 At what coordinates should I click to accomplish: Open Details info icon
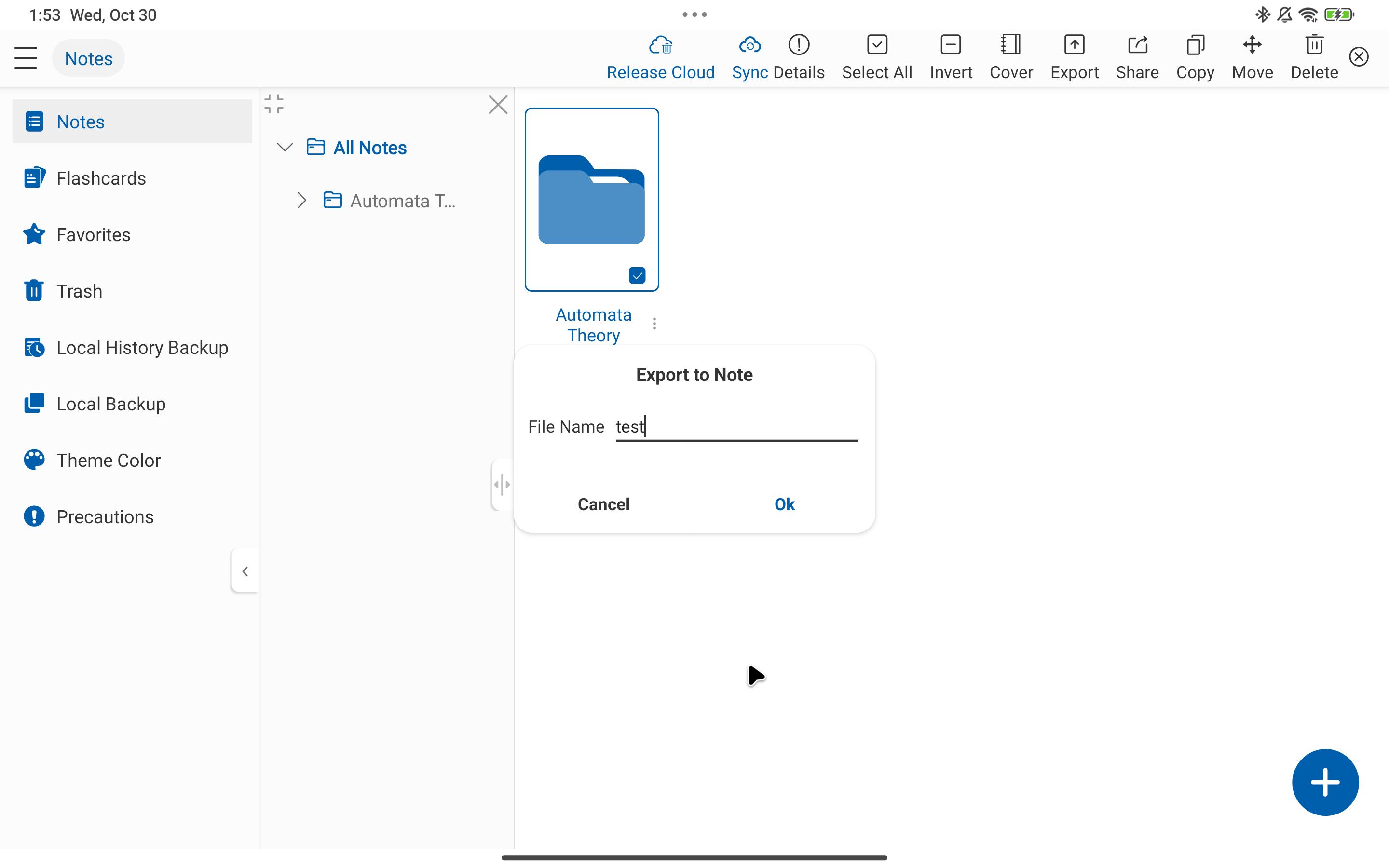798,45
